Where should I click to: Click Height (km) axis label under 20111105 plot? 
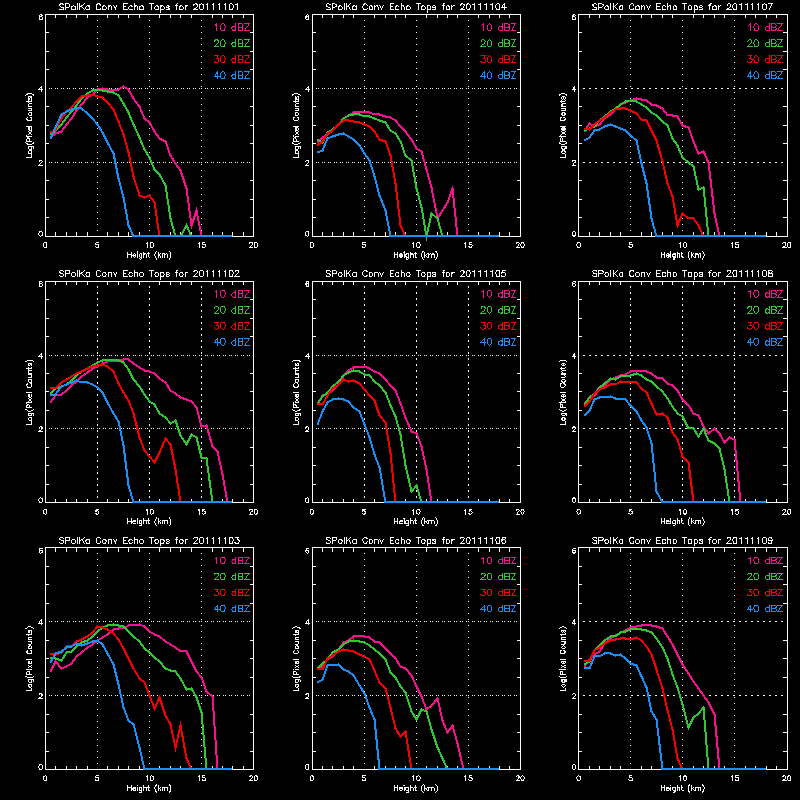pos(416,521)
